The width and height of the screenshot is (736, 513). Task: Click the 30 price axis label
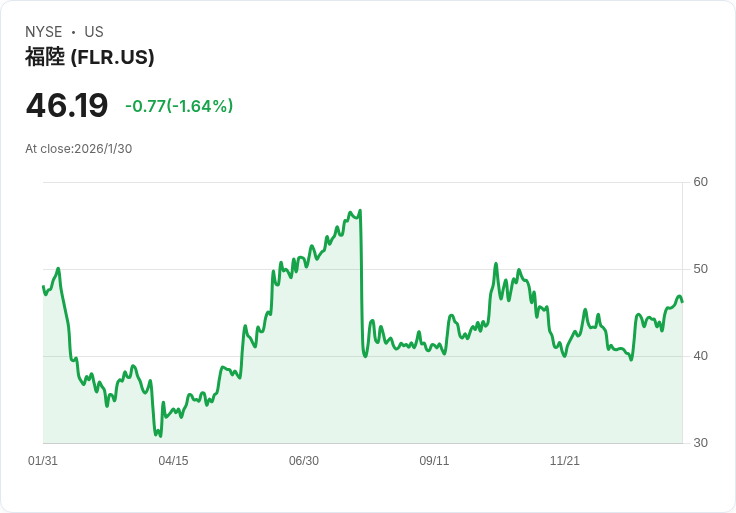pos(700,443)
